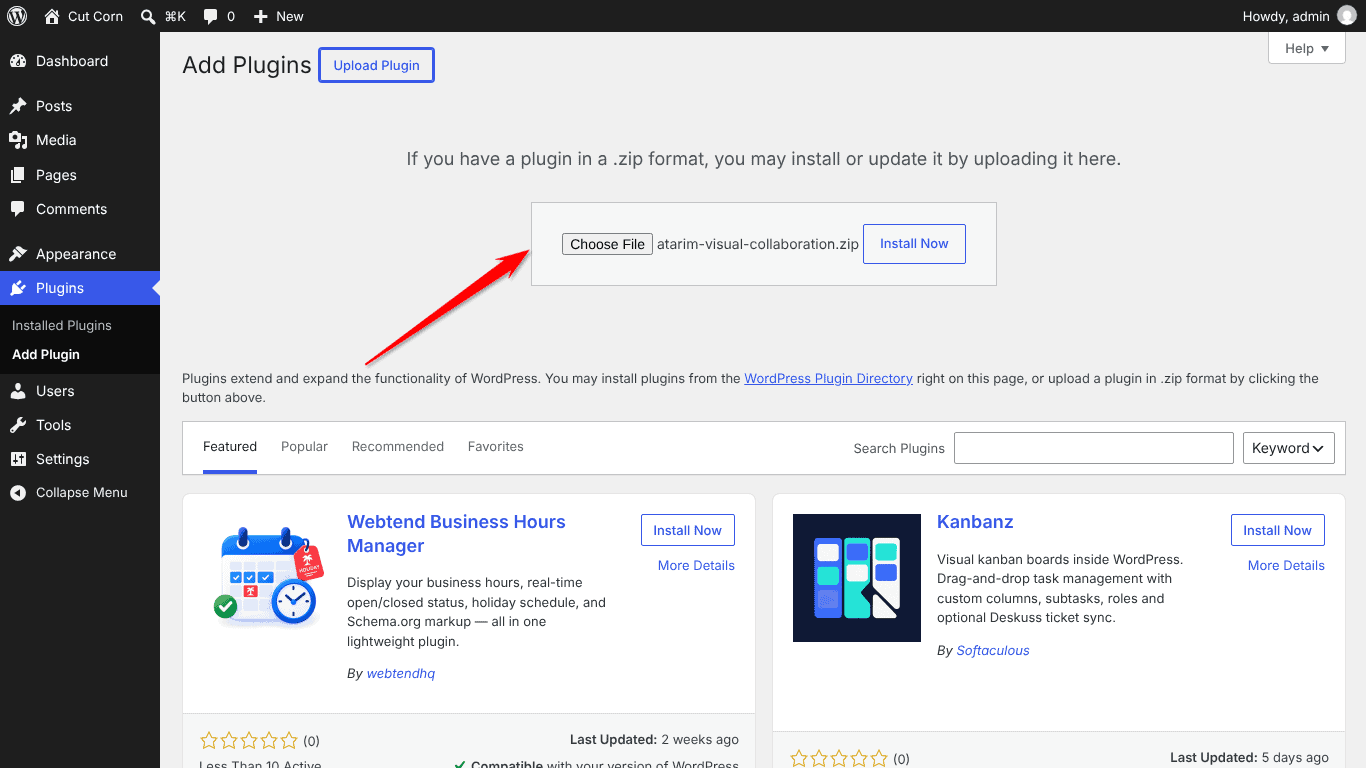View More Details for Kanbanz
Viewport: 1366px width, 768px height.
[x=1286, y=565]
